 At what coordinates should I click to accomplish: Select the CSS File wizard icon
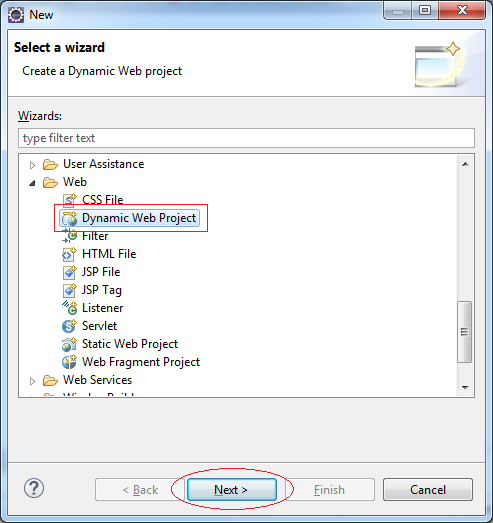tap(69, 200)
